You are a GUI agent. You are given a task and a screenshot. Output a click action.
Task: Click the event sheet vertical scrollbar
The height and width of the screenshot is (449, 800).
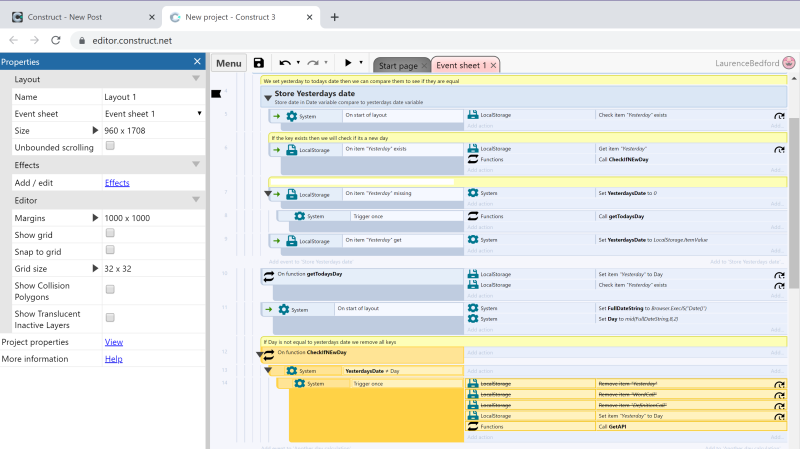[794, 203]
